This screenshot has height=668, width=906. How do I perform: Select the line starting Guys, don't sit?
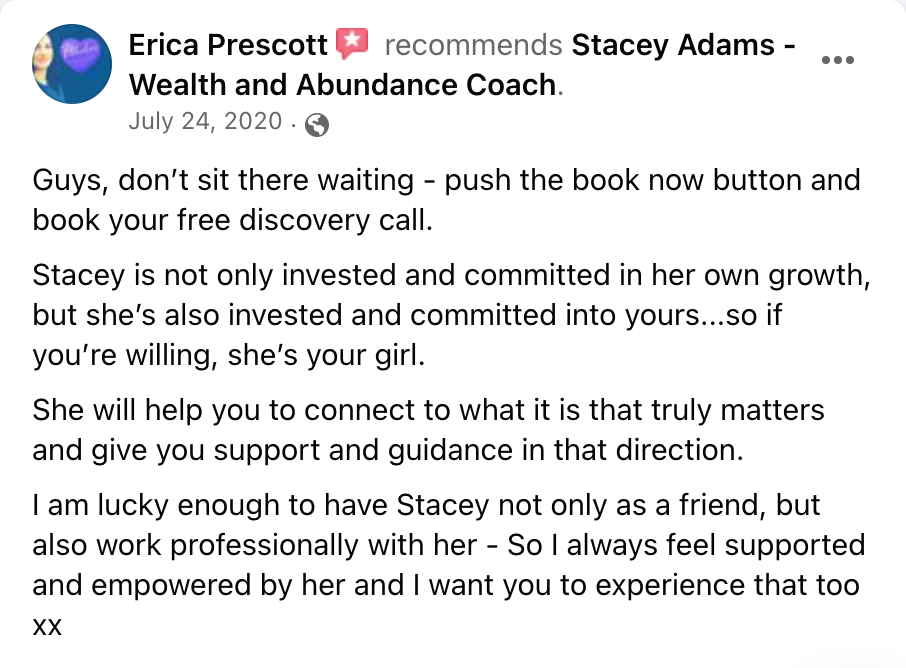[447, 180]
